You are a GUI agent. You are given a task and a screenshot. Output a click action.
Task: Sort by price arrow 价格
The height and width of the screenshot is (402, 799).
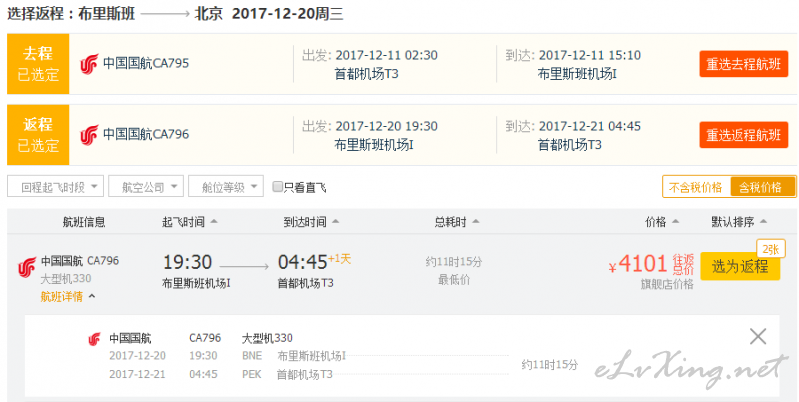pos(675,222)
